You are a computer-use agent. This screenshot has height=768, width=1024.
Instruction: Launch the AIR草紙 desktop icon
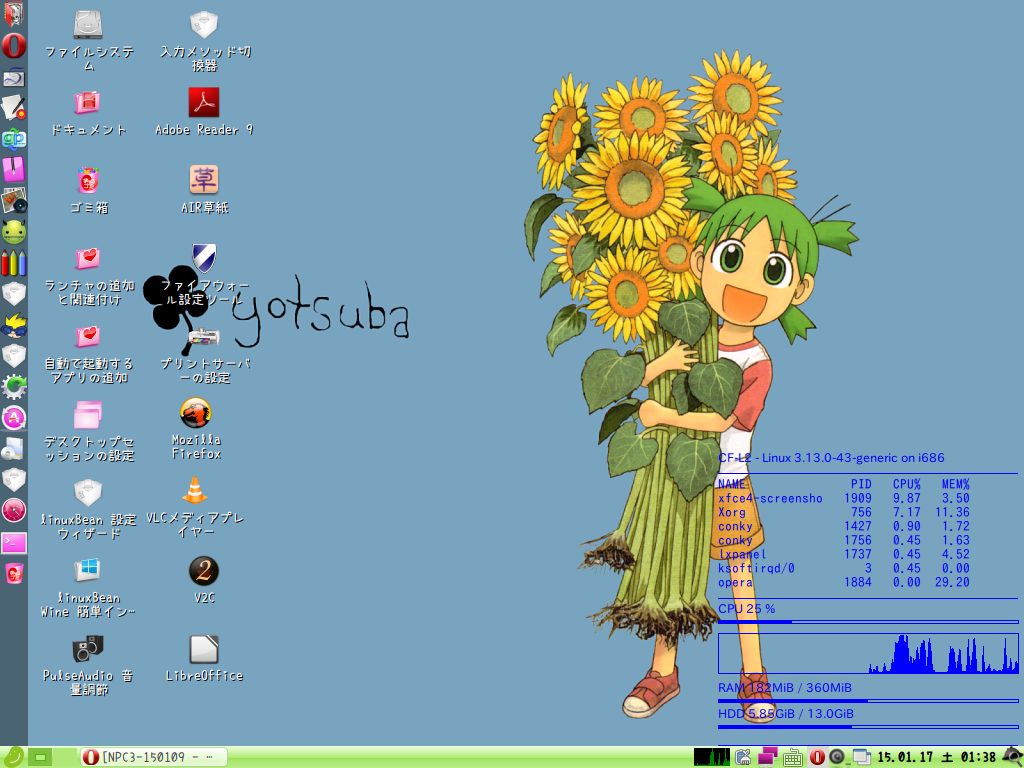[204, 180]
